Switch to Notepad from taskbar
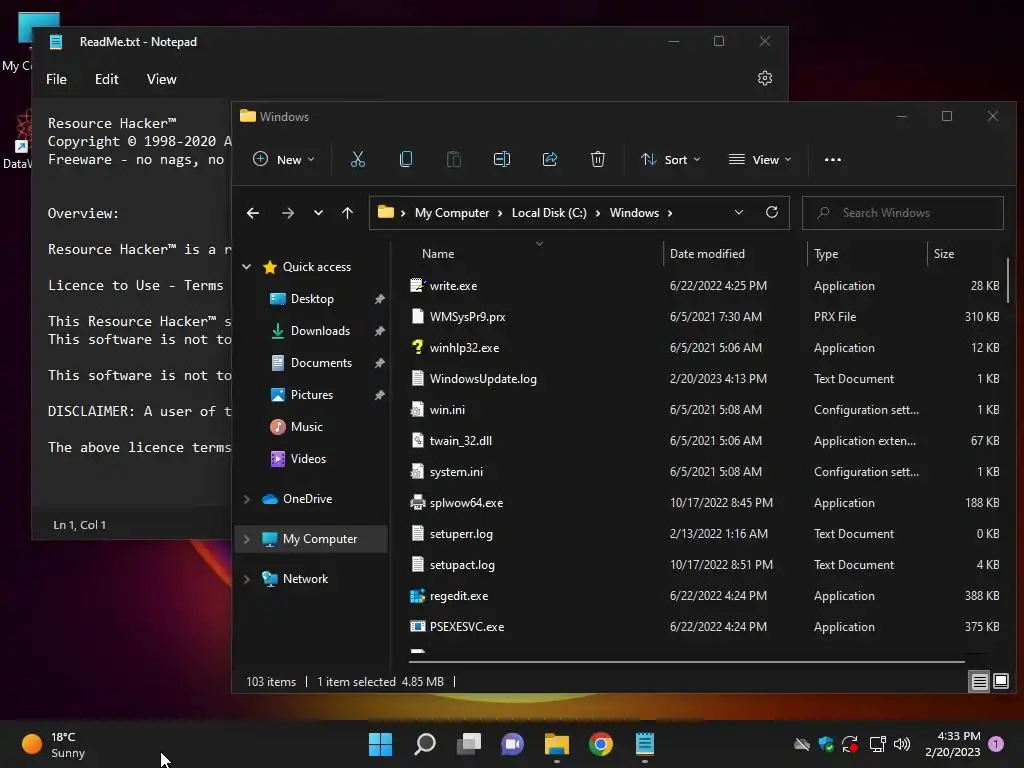This screenshot has height=768, width=1024. point(645,744)
